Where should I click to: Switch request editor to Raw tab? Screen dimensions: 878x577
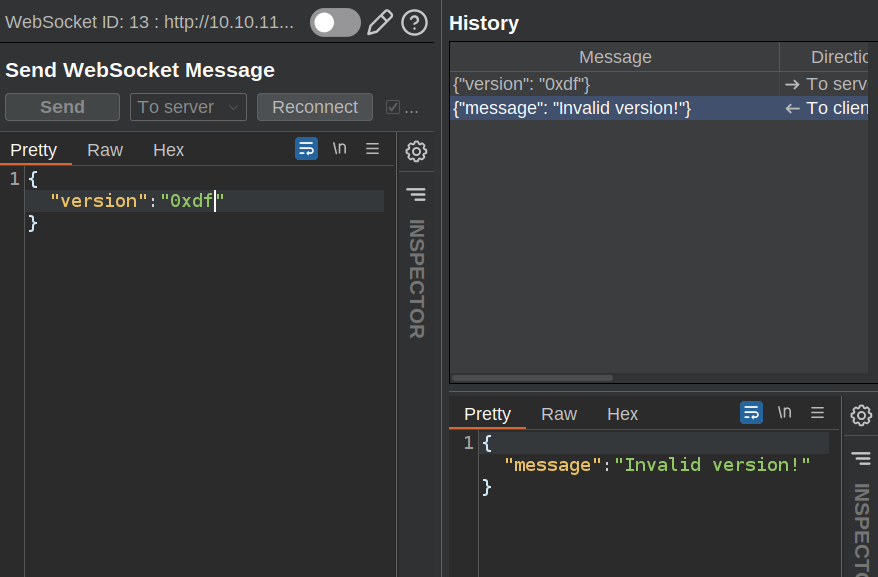[x=105, y=150]
